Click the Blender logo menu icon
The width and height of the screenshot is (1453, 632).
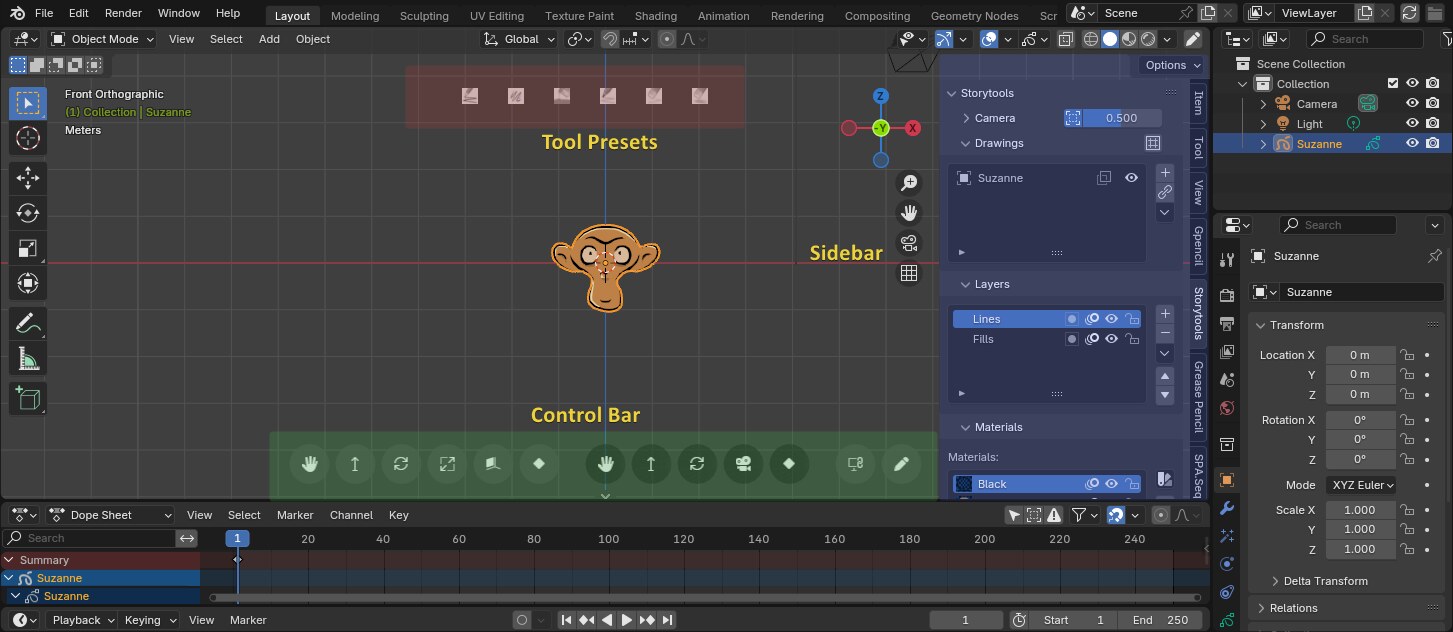point(18,14)
